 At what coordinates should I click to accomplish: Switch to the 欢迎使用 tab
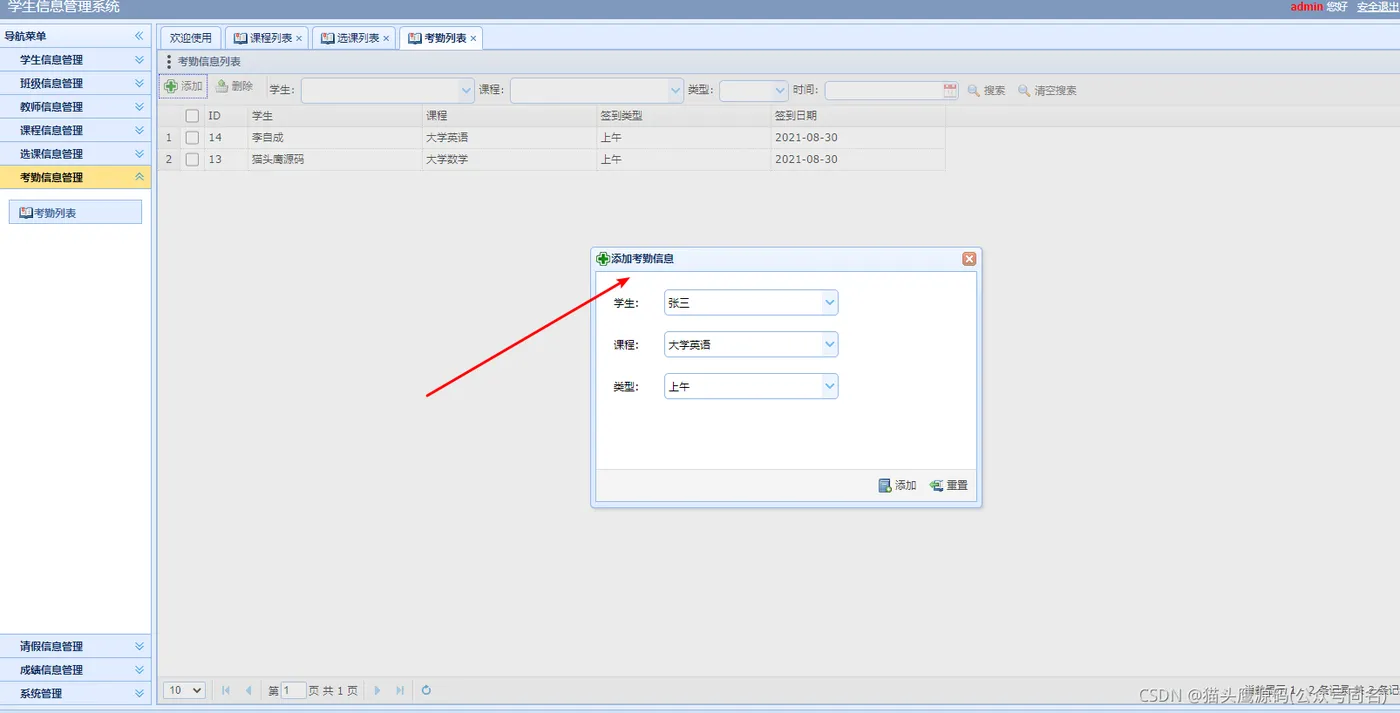190,38
